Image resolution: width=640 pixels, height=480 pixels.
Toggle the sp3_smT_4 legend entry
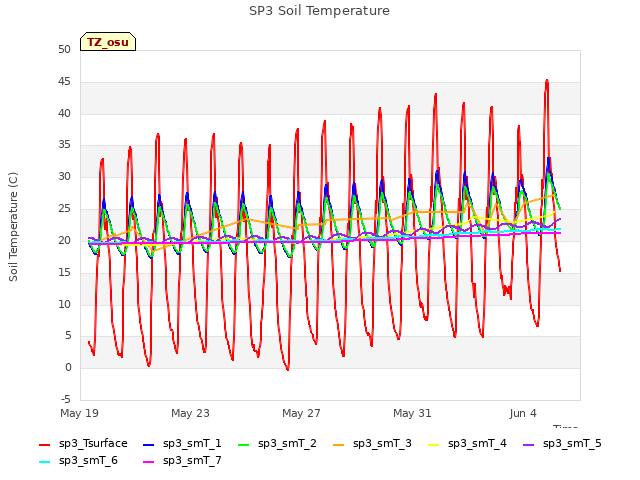coord(467,444)
